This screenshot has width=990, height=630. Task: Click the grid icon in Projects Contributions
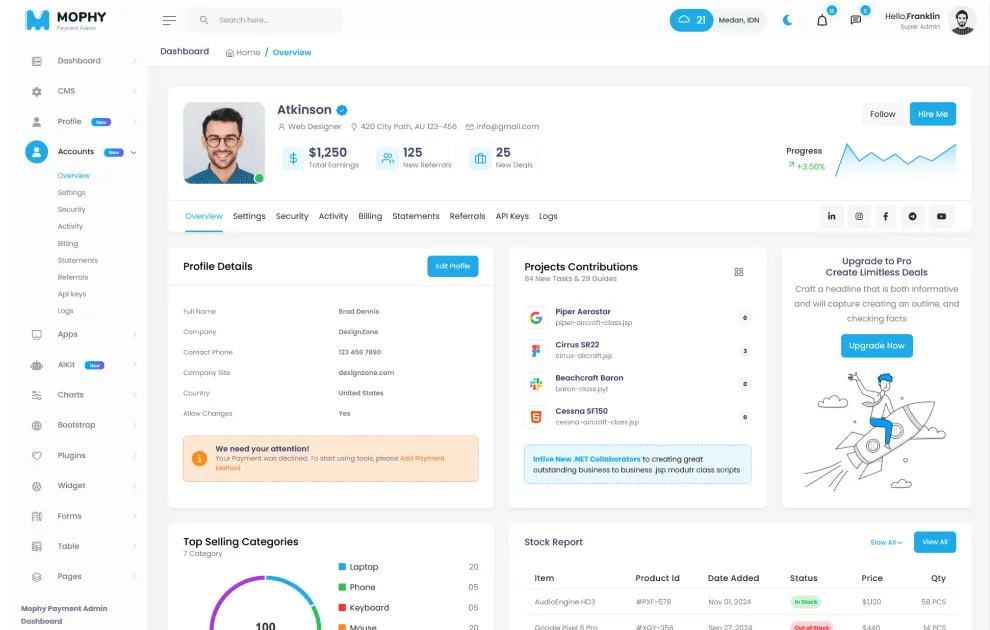click(739, 272)
